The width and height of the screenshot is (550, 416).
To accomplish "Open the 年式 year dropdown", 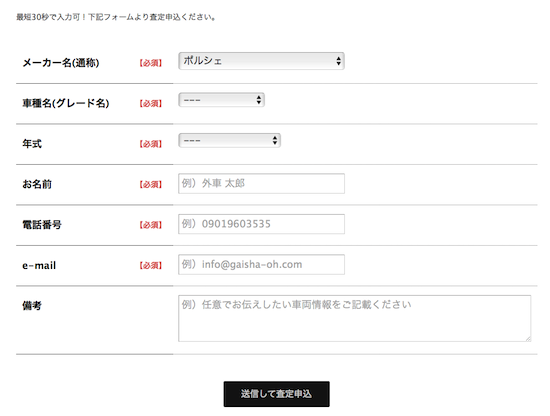I will pyautogui.click(x=229, y=141).
